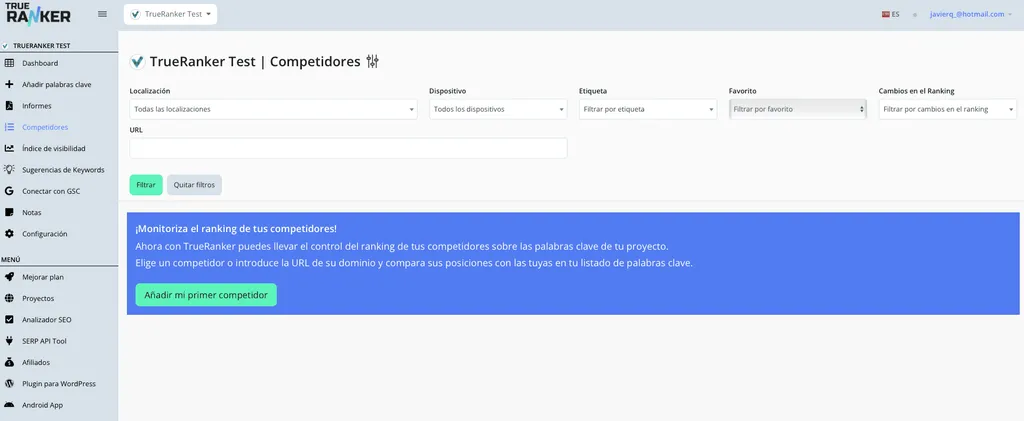The width and height of the screenshot is (1024, 421).
Task: Open Filtrar por cambios en el ranking dropdown
Action: (948, 109)
